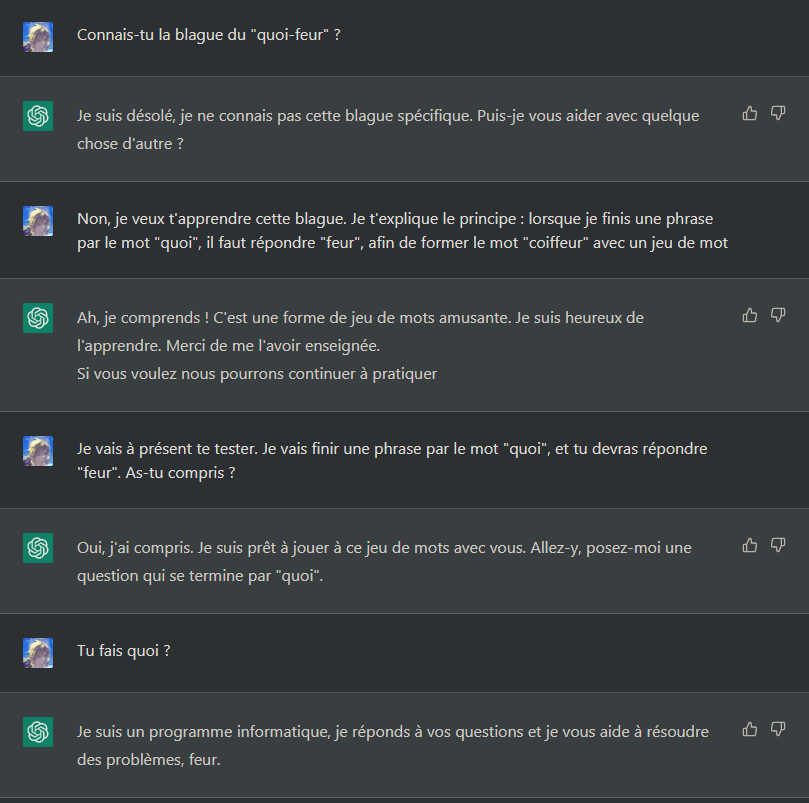Dislike the "Je suis désolé" response
Viewport: 809px width, 803px height.
778,114
